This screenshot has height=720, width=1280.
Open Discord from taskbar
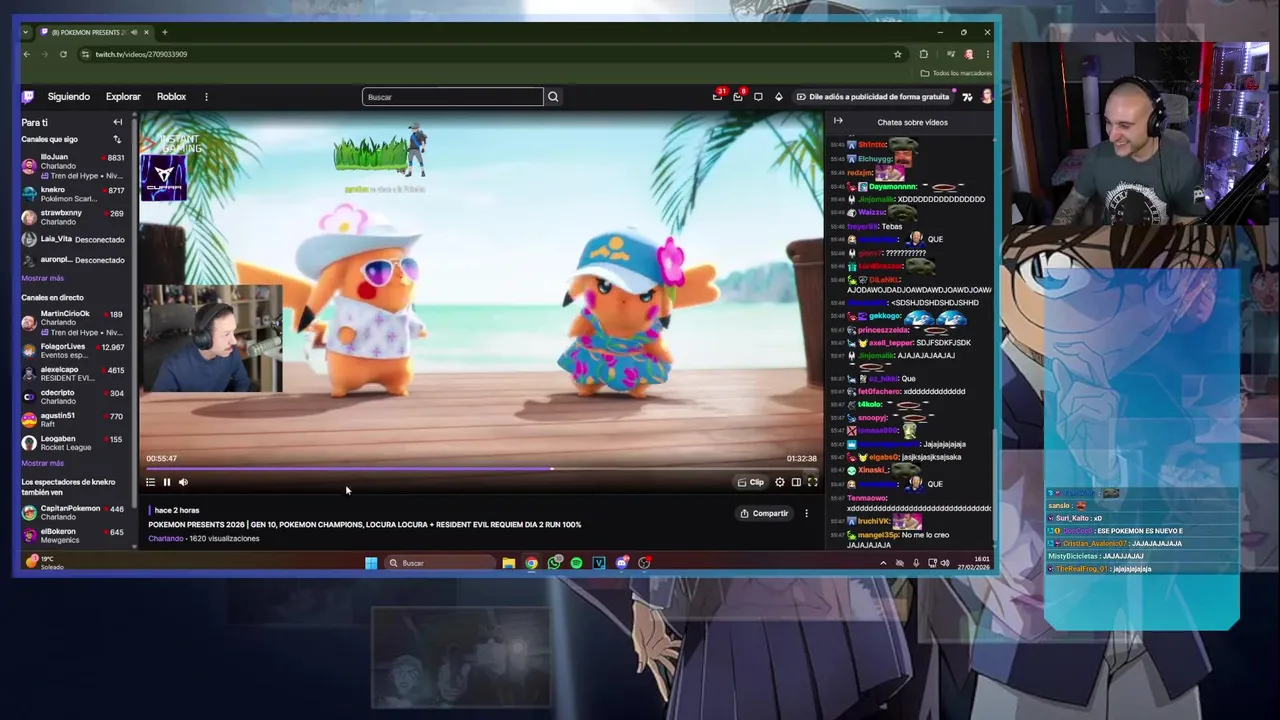click(x=622, y=563)
